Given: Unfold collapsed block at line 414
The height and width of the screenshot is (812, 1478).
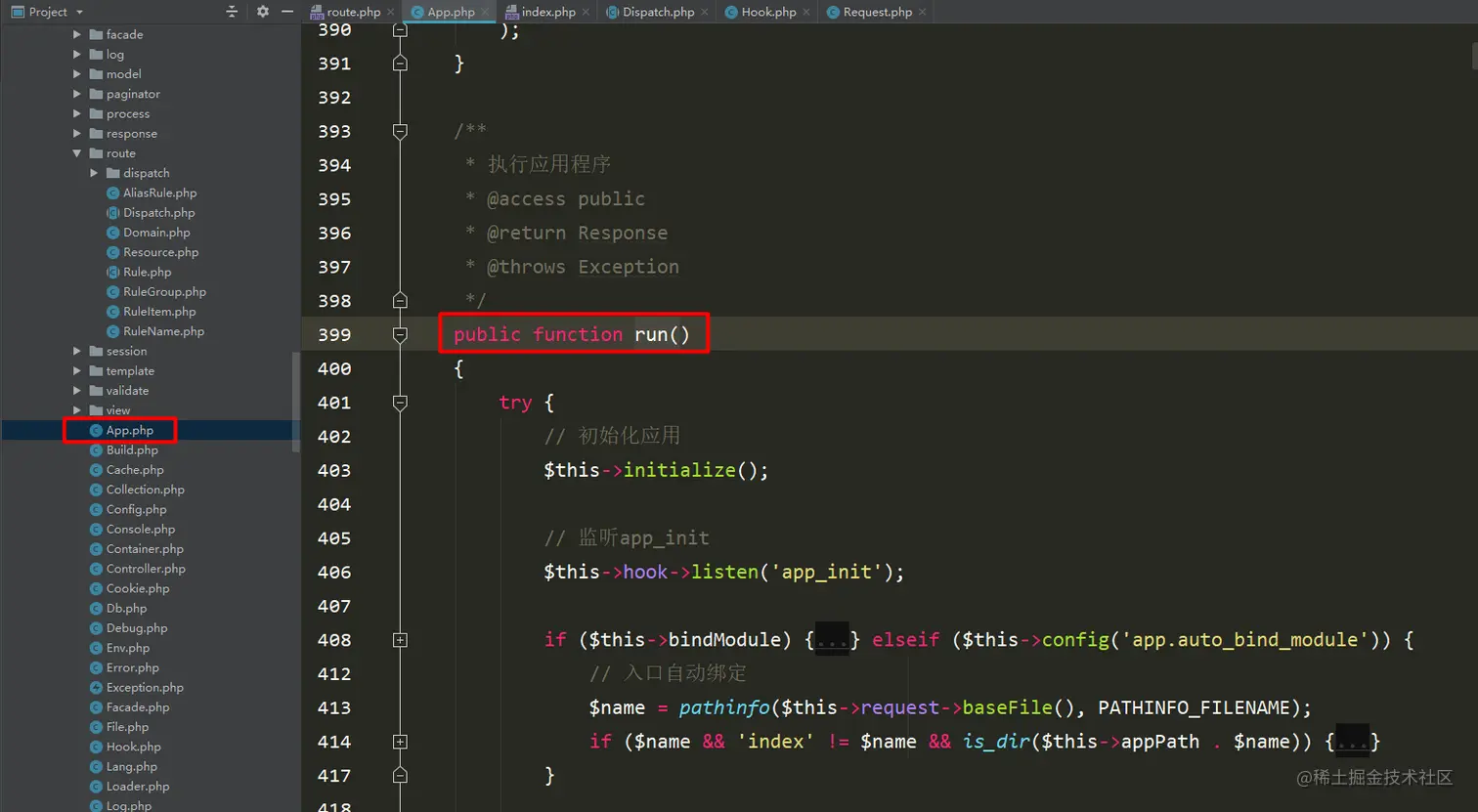Looking at the screenshot, I should [400, 742].
